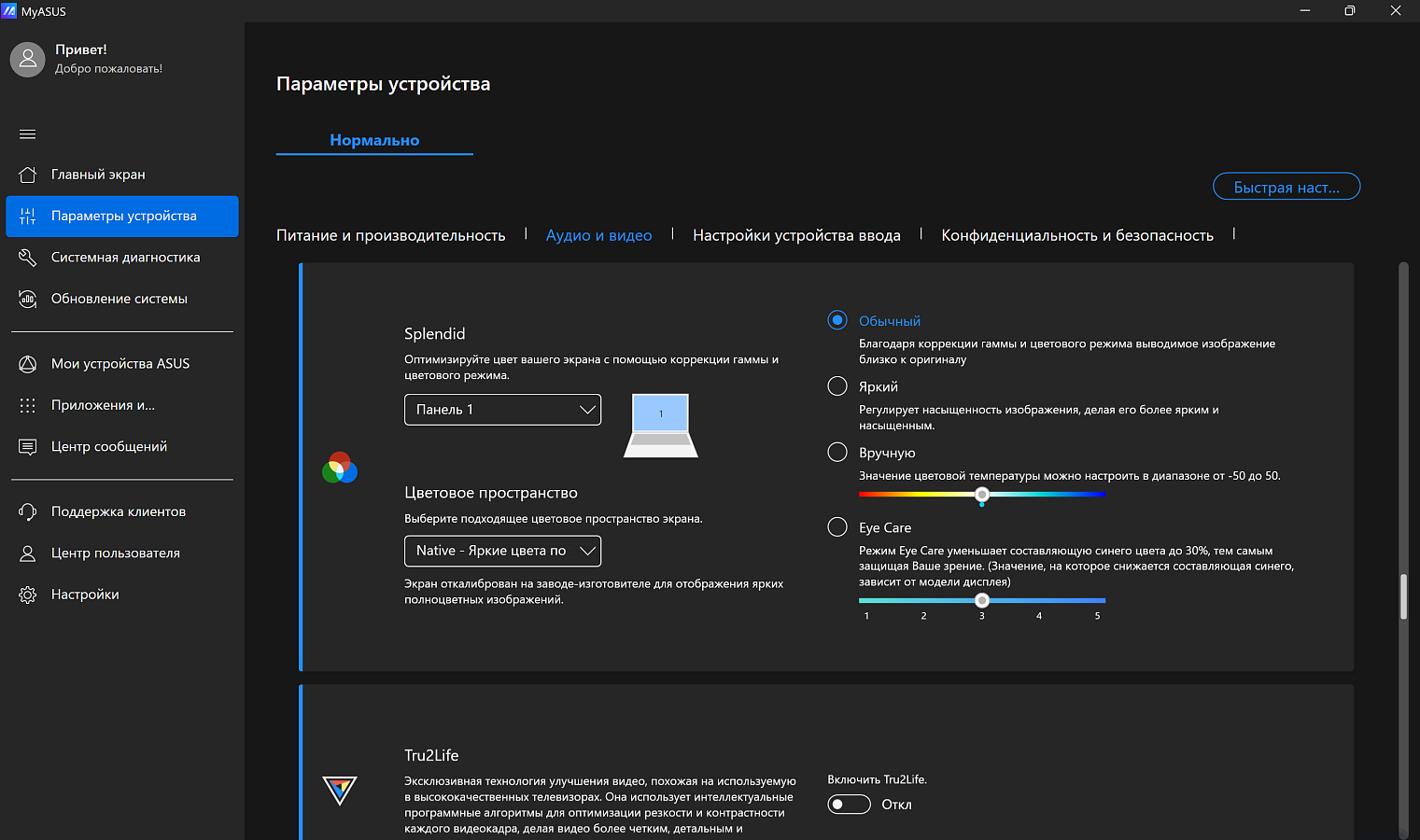
Task: Open the Панель 1 dropdown
Action: point(502,410)
